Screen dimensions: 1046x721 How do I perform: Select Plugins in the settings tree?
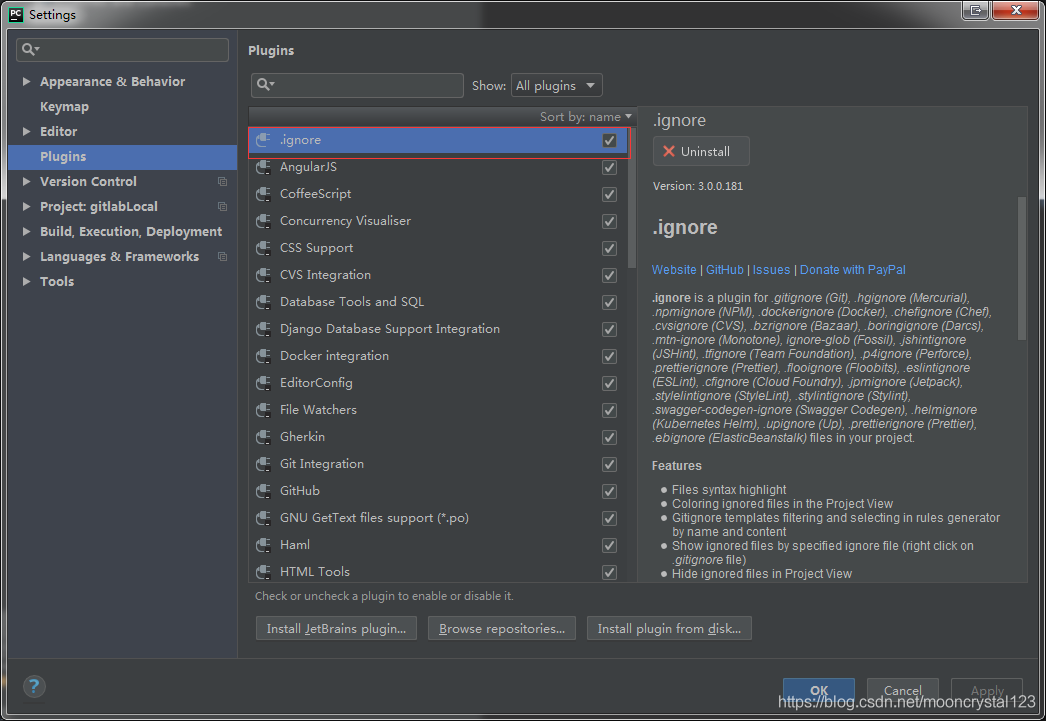click(x=122, y=157)
